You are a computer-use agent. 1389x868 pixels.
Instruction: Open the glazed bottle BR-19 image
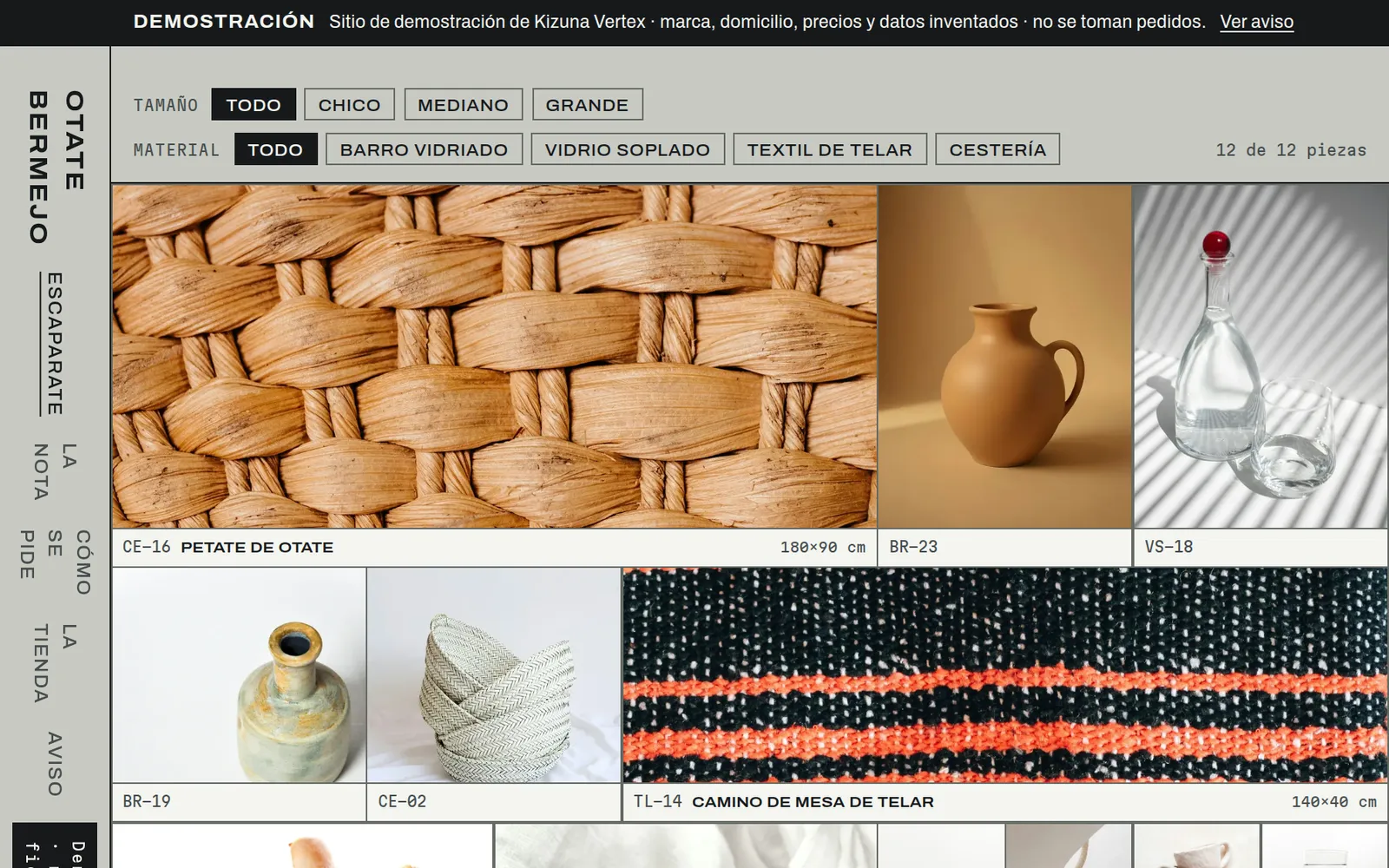click(239, 675)
